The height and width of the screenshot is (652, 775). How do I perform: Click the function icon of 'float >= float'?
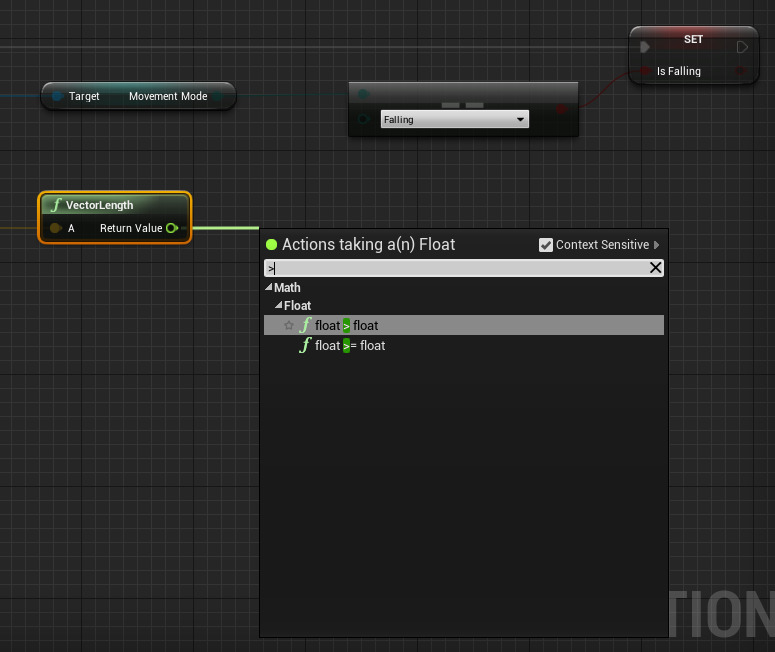[x=305, y=345]
